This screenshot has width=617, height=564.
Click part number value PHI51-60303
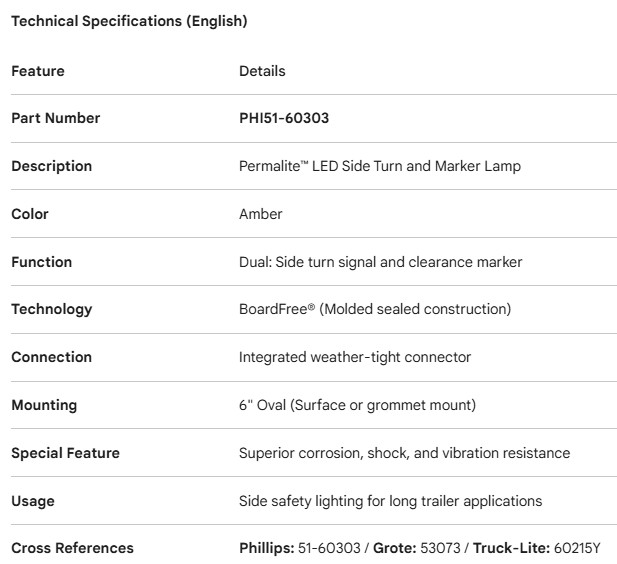click(x=284, y=118)
